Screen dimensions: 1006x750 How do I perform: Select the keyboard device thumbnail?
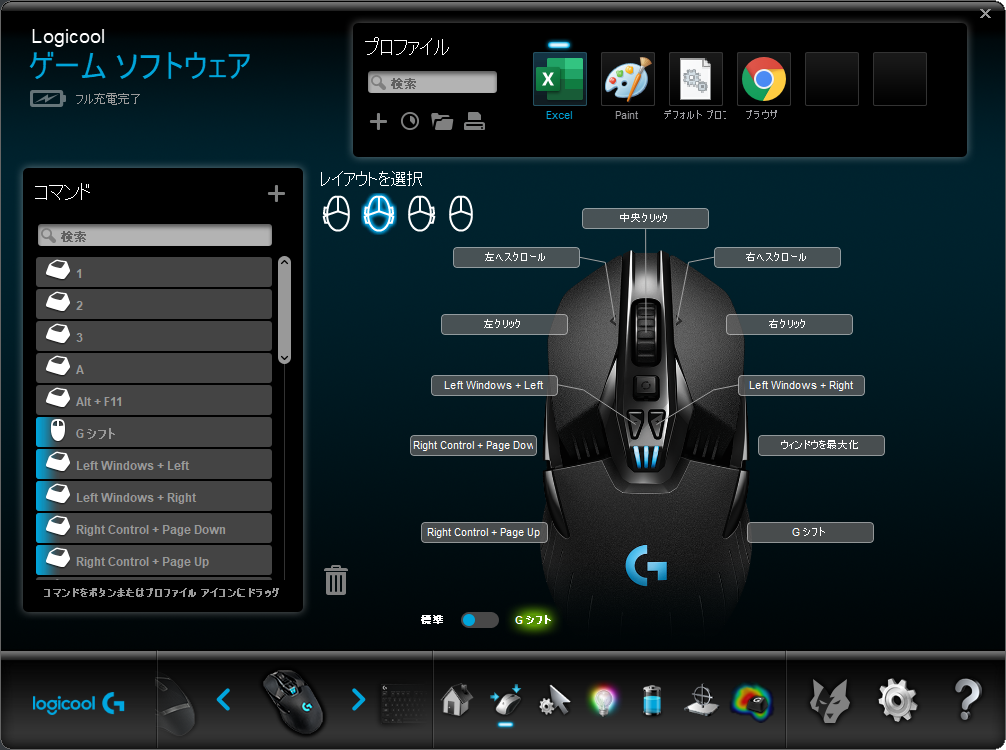[x=404, y=704]
